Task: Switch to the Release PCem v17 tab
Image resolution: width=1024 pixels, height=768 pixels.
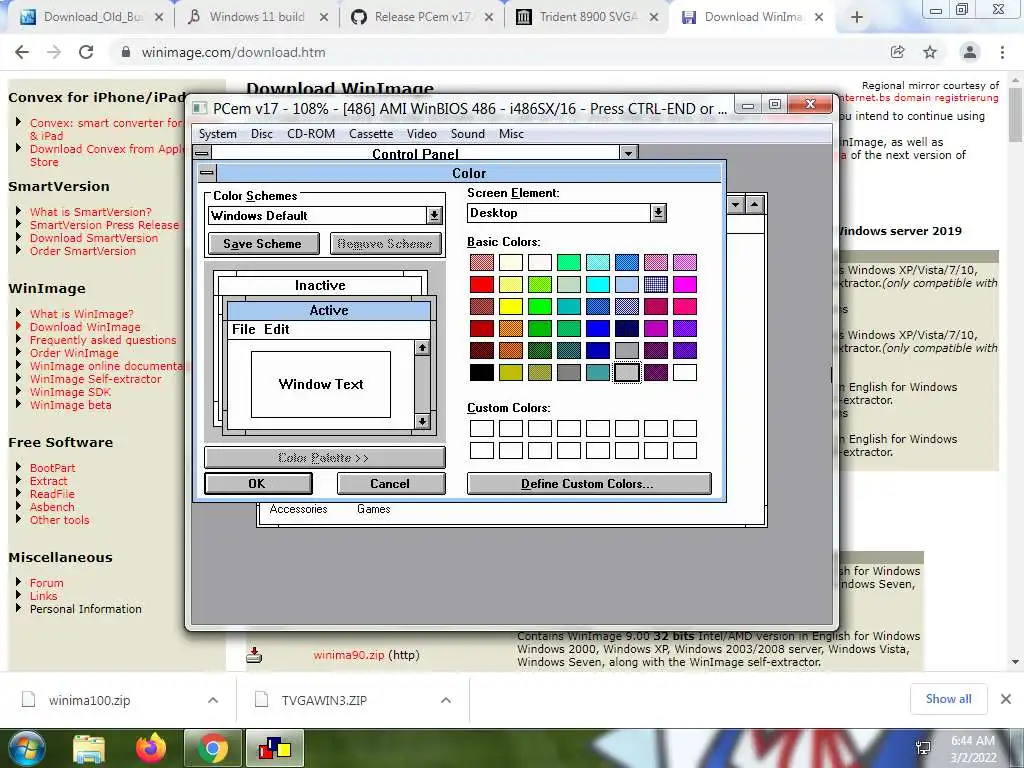Action: [423, 18]
